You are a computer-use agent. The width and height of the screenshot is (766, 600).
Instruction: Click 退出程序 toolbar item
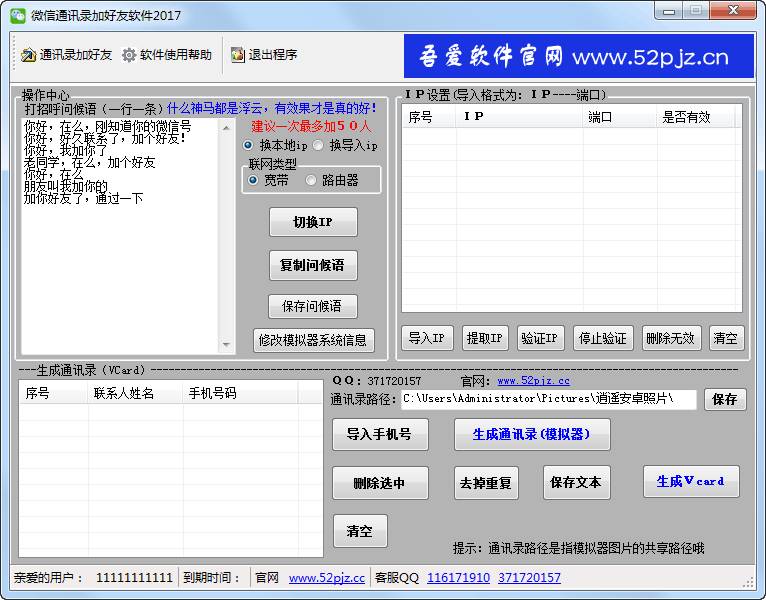tap(264, 55)
